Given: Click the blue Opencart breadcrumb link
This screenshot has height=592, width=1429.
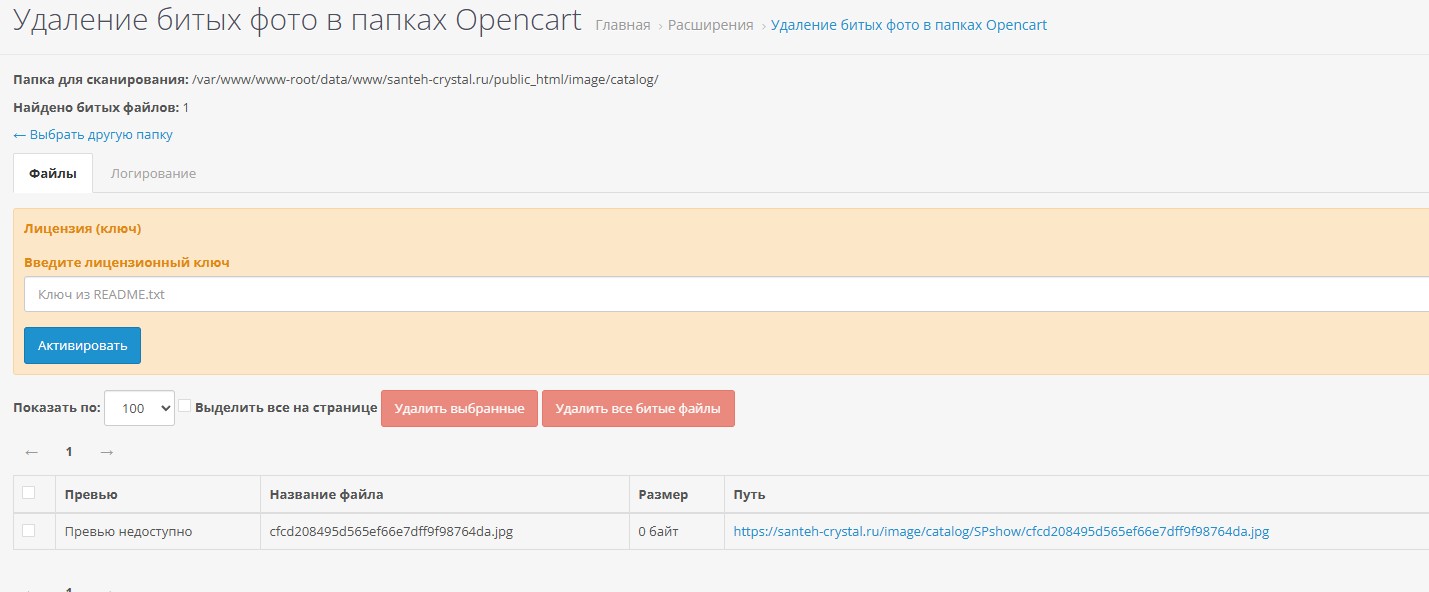Looking at the screenshot, I should click(x=908, y=25).
